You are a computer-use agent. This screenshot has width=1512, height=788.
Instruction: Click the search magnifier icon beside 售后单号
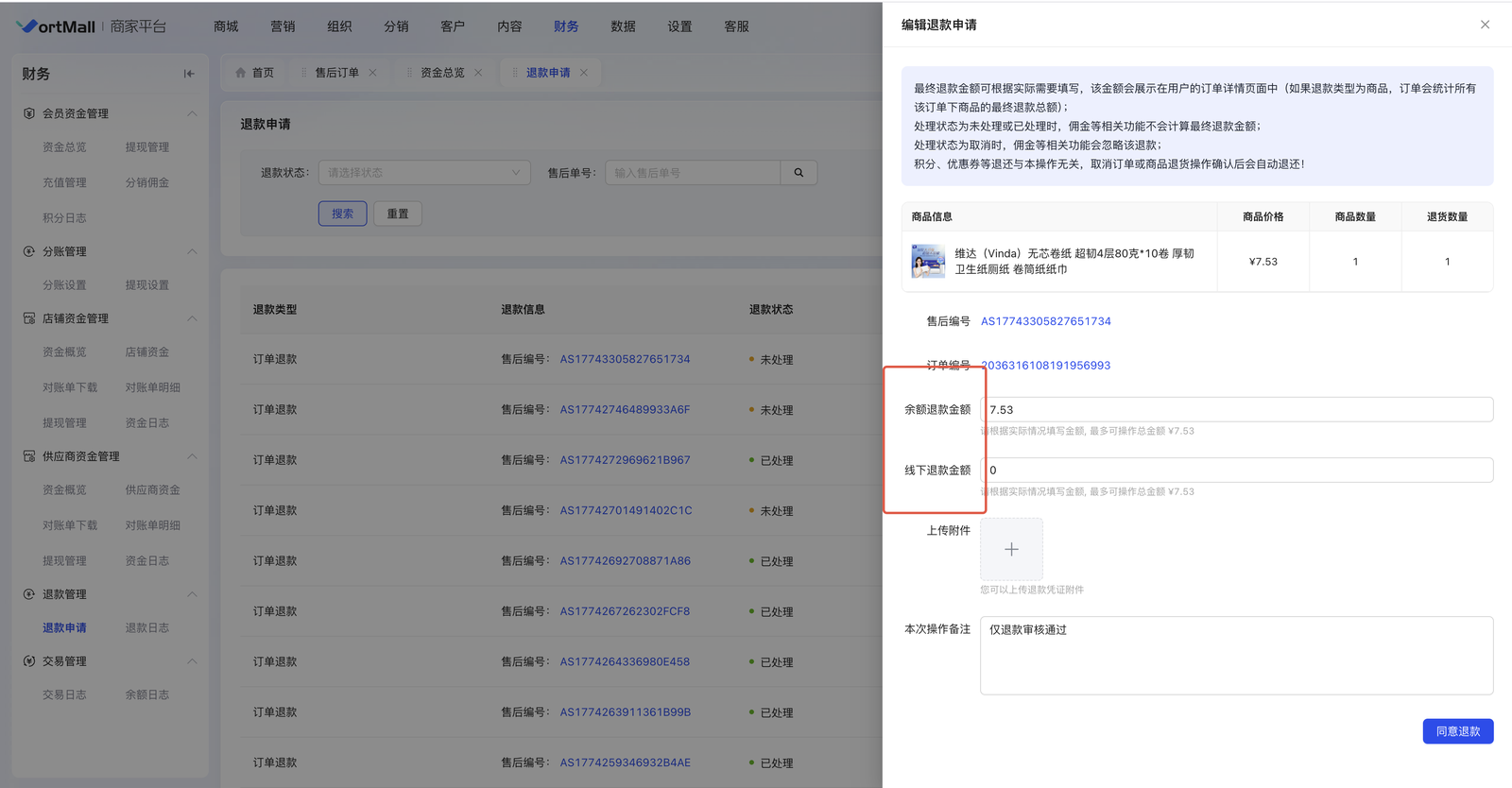coord(799,173)
